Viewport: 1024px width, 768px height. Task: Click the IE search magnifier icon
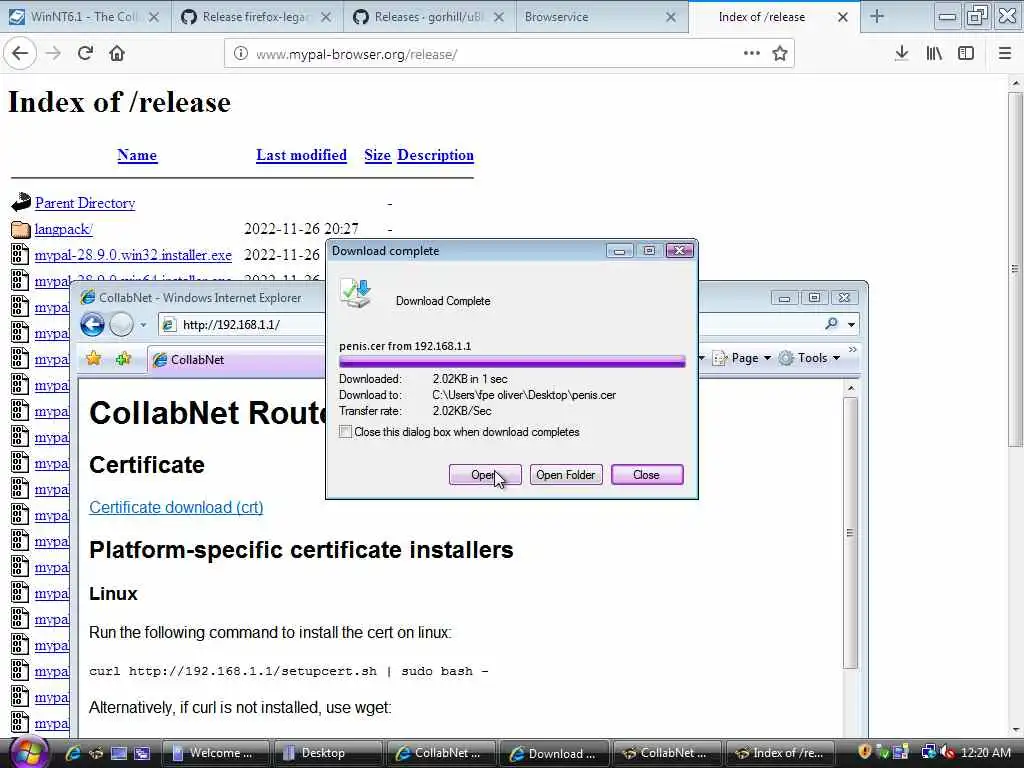point(831,324)
